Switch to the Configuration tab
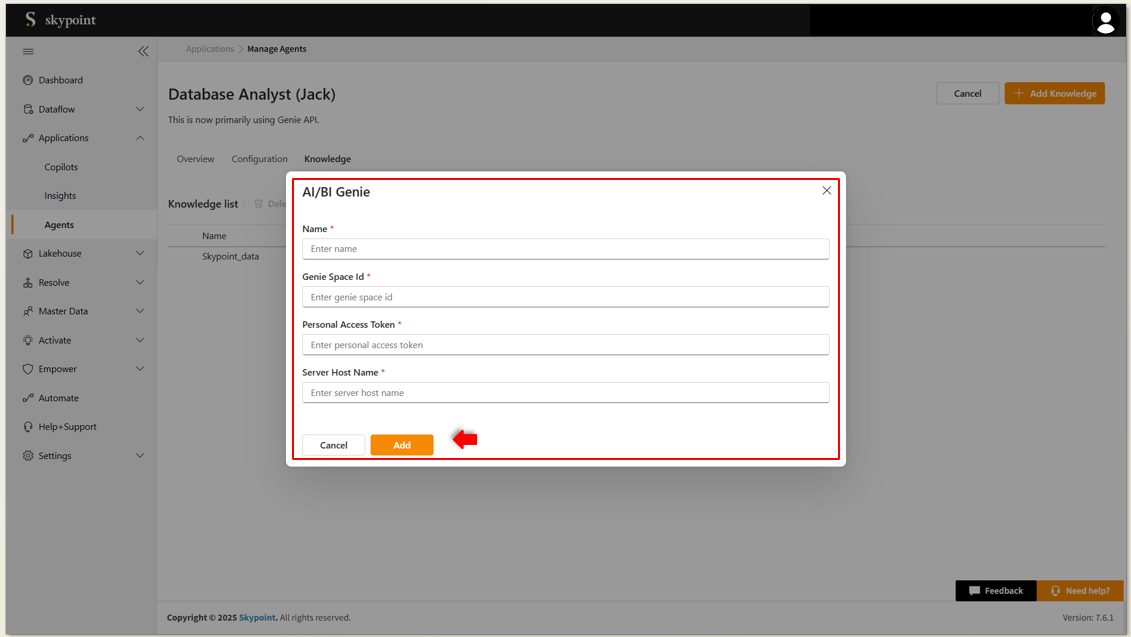The width and height of the screenshot is (1131, 637). tap(259, 159)
